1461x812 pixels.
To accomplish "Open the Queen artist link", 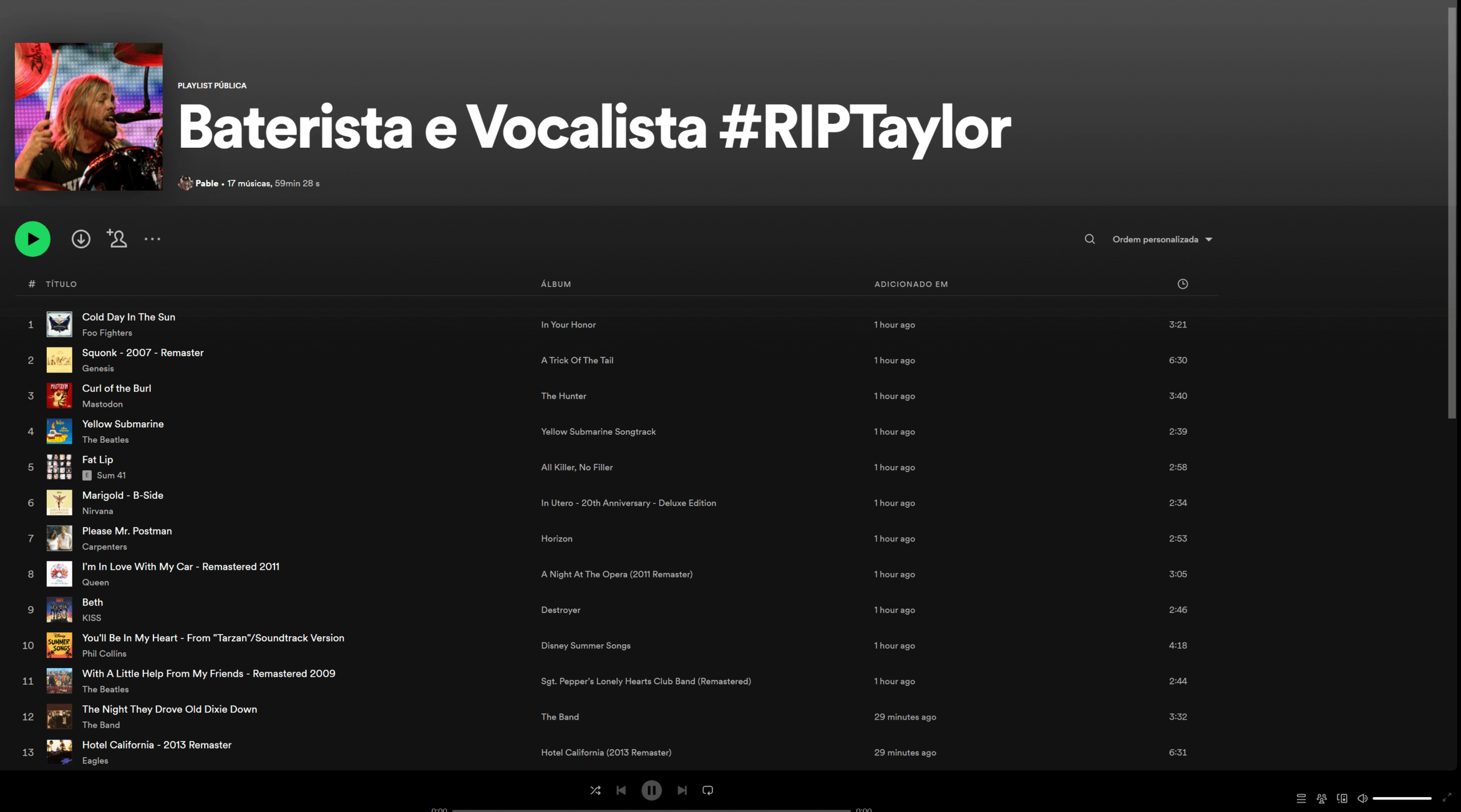I will [95, 582].
